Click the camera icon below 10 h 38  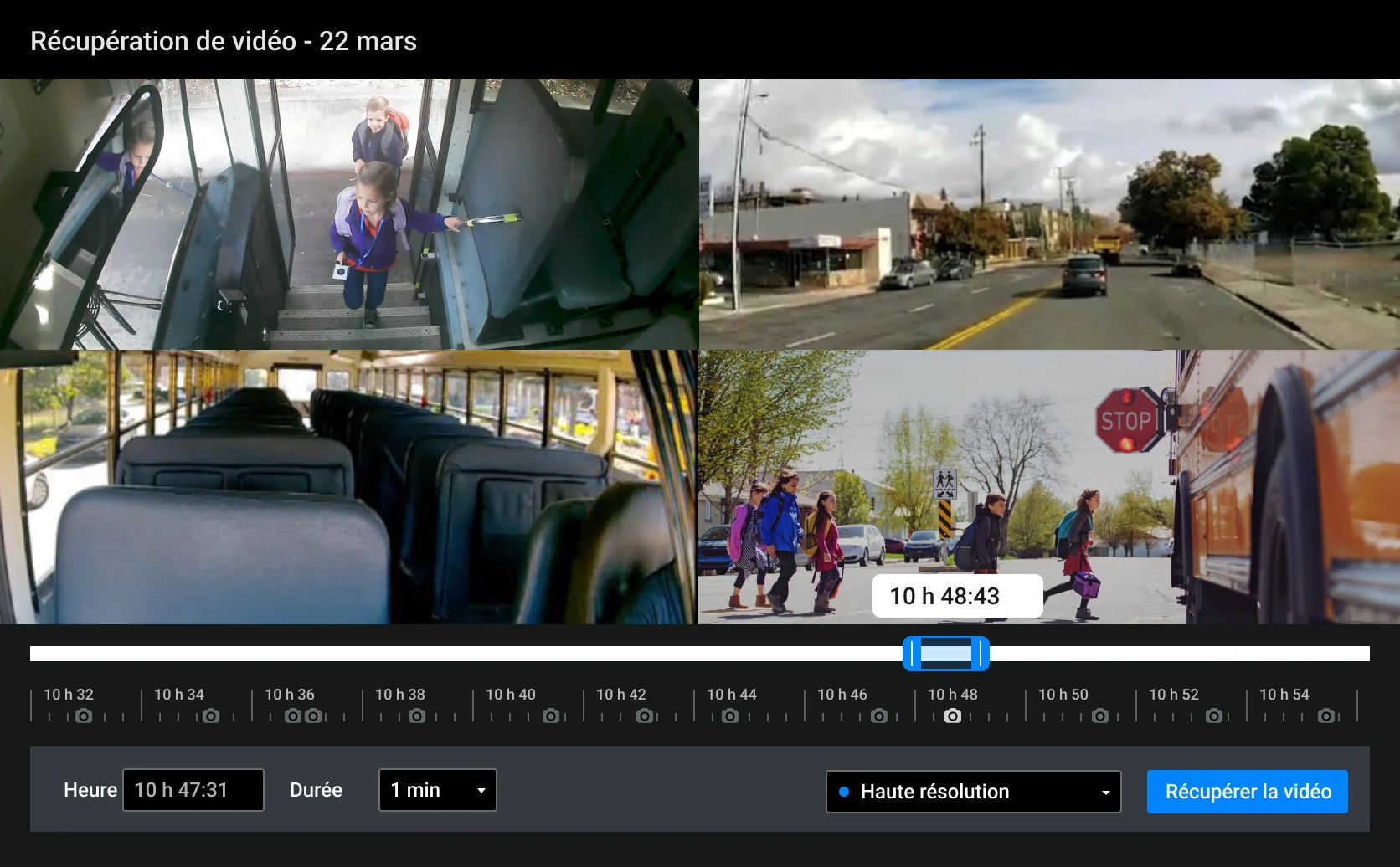[x=417, y=716]
